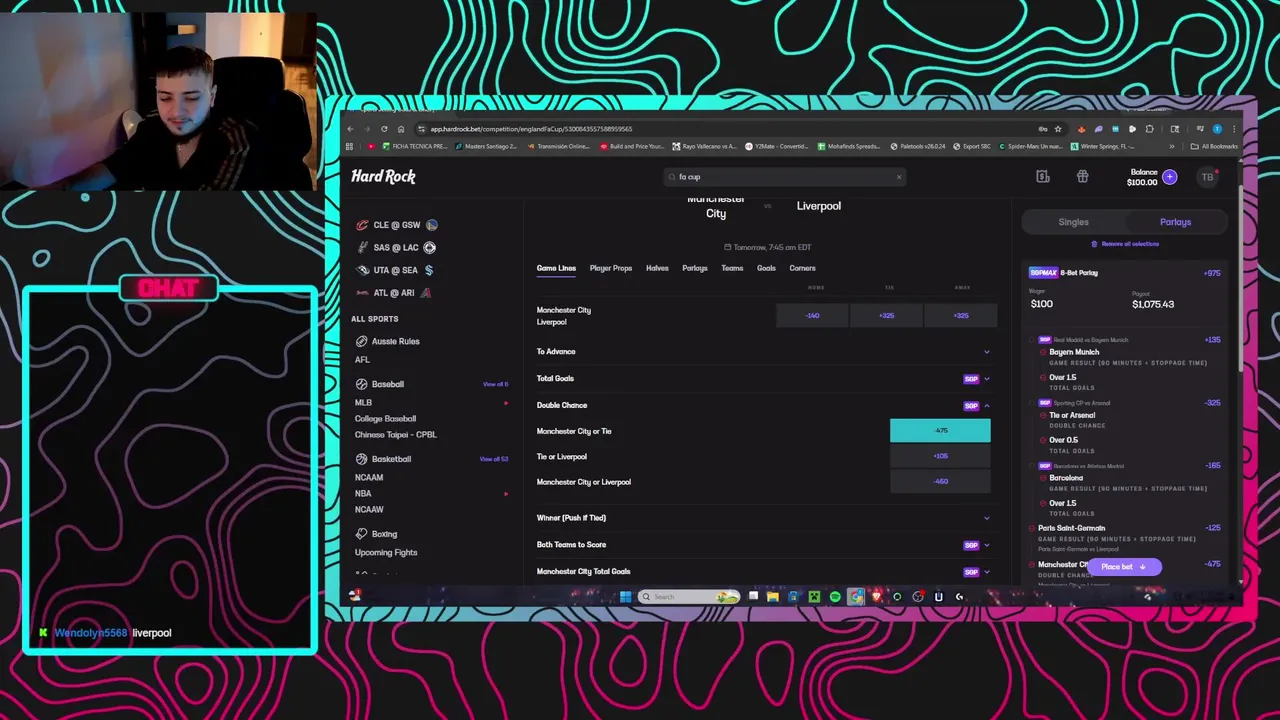This screenshot has width=1280, height=720.
Task: Switch bet slip to Singles
Action: point(1074,222)
